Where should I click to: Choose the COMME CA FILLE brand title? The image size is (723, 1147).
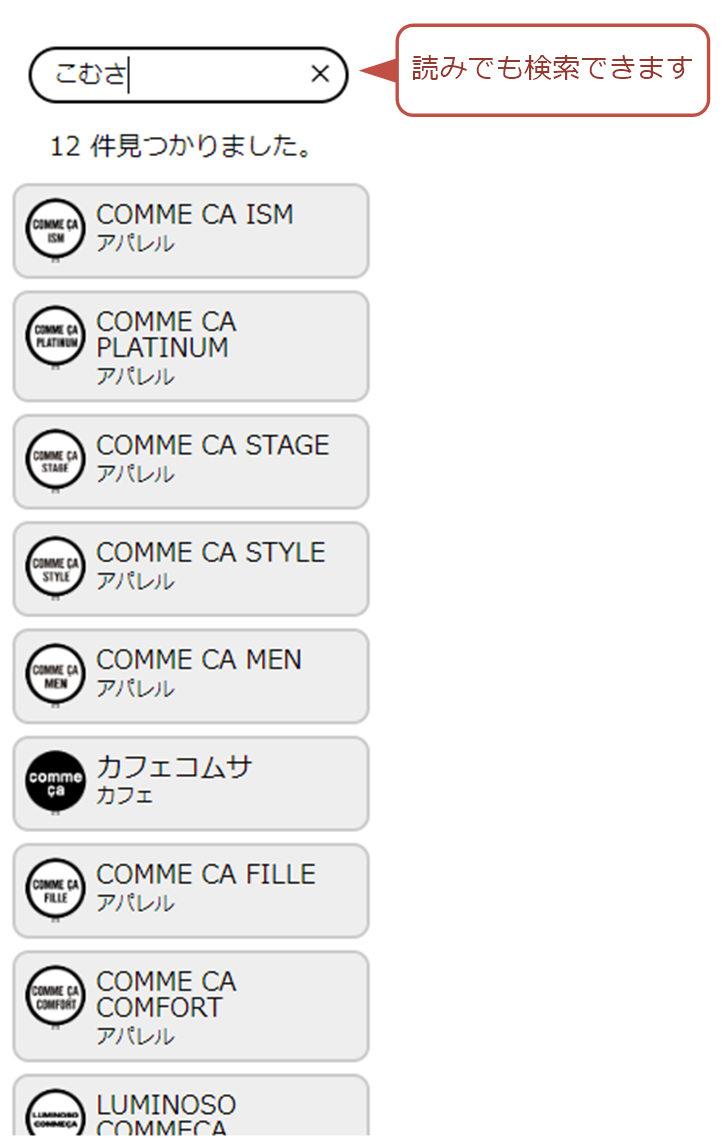coord(206,874)
